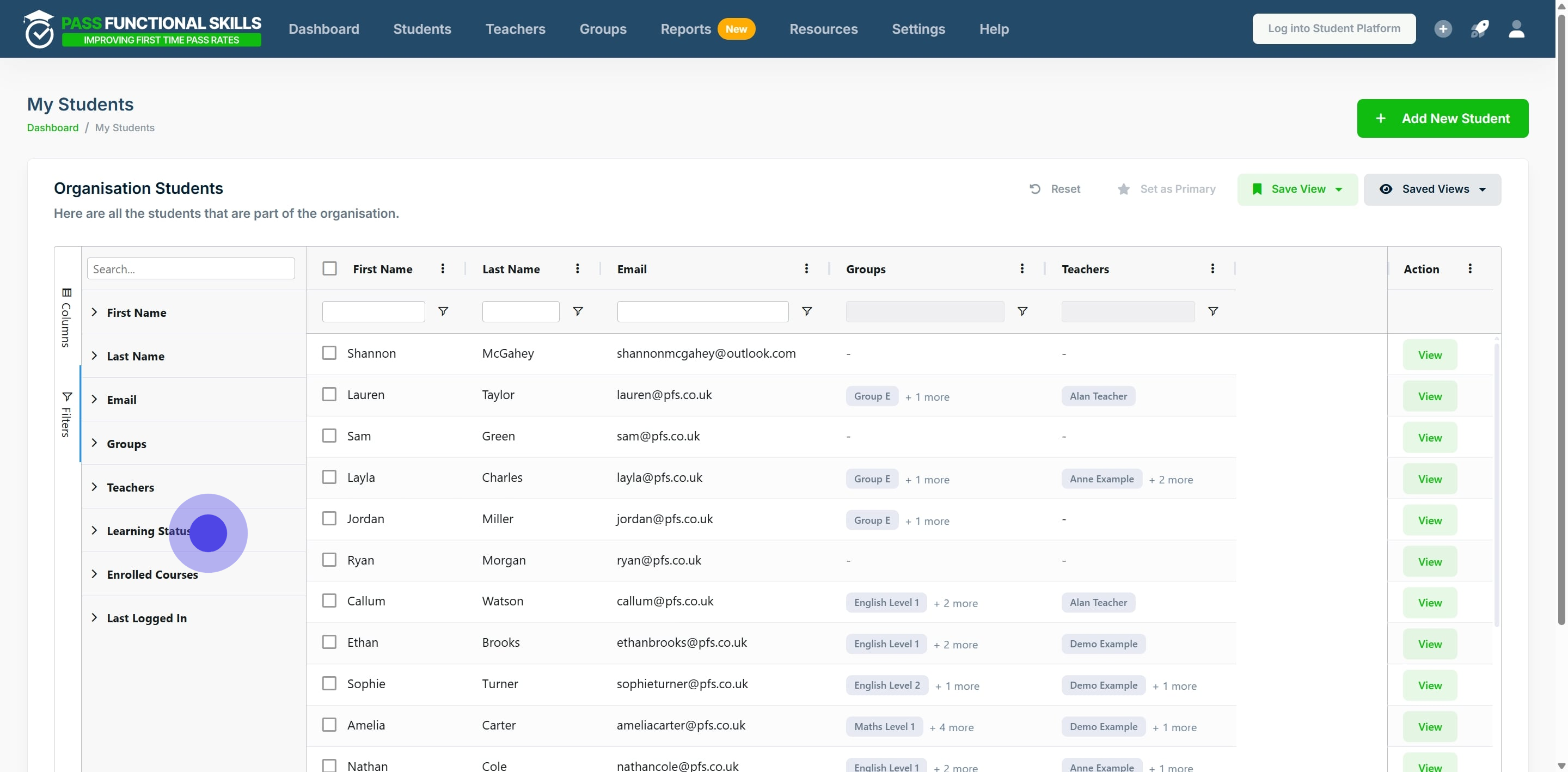Click Groups filter funnel icon
Image resolution: width=1568 pixels, height=772 pixels.
(1022, 311)
